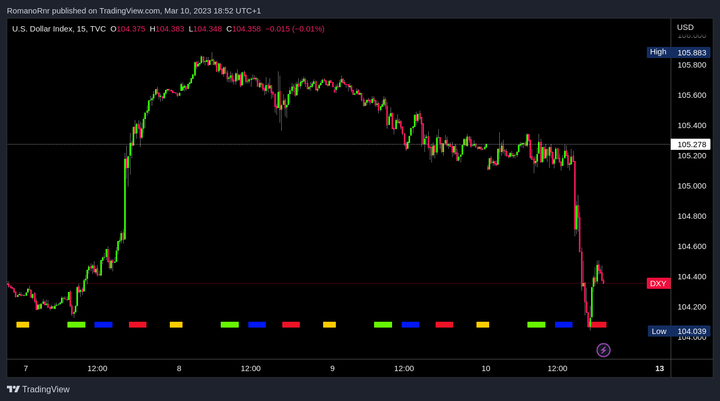720x401 pixels.
Task: Open the TradingView logo link
Action: click(39, 389)
